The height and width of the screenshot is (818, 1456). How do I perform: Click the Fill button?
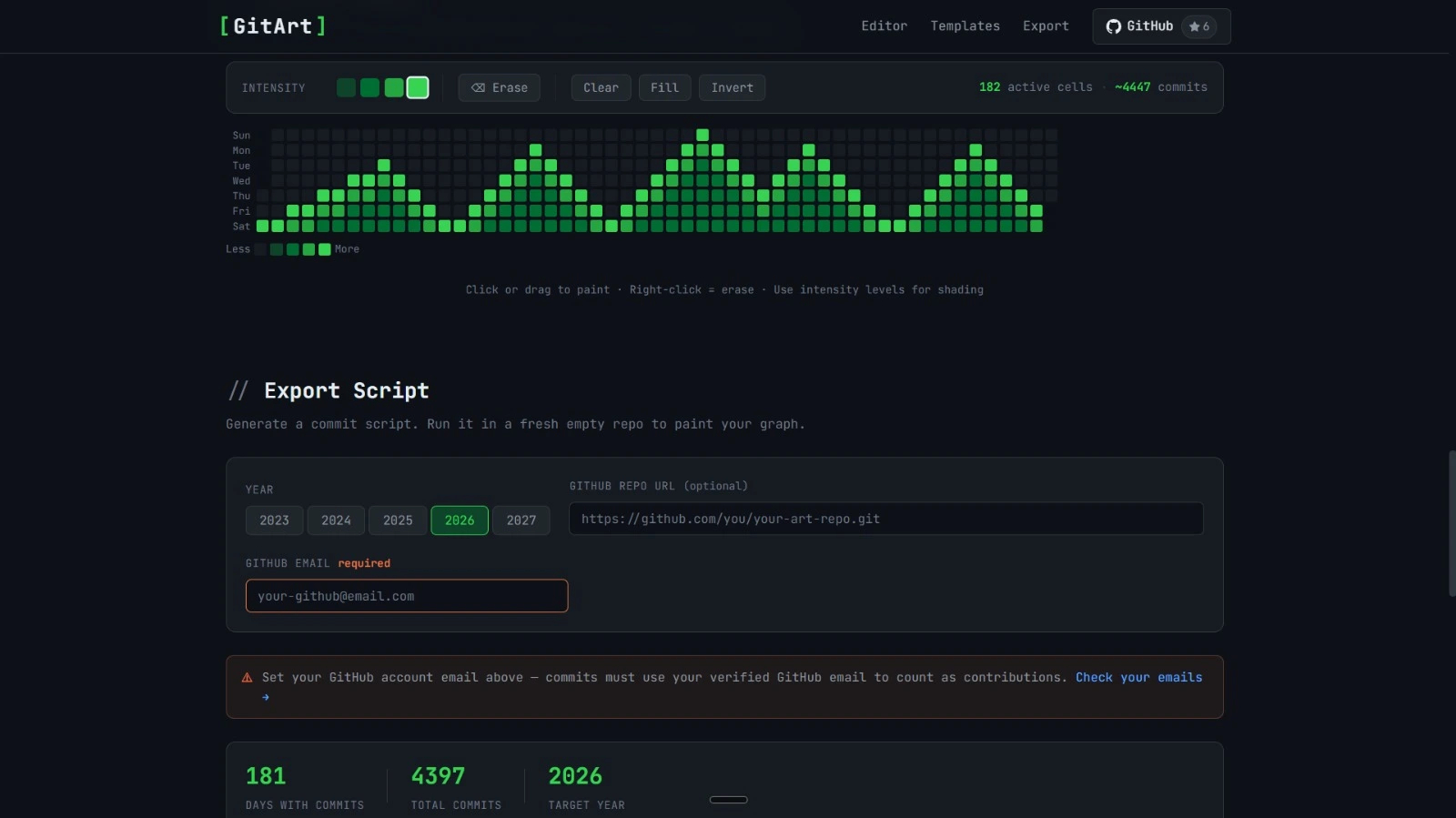point(664,87)
